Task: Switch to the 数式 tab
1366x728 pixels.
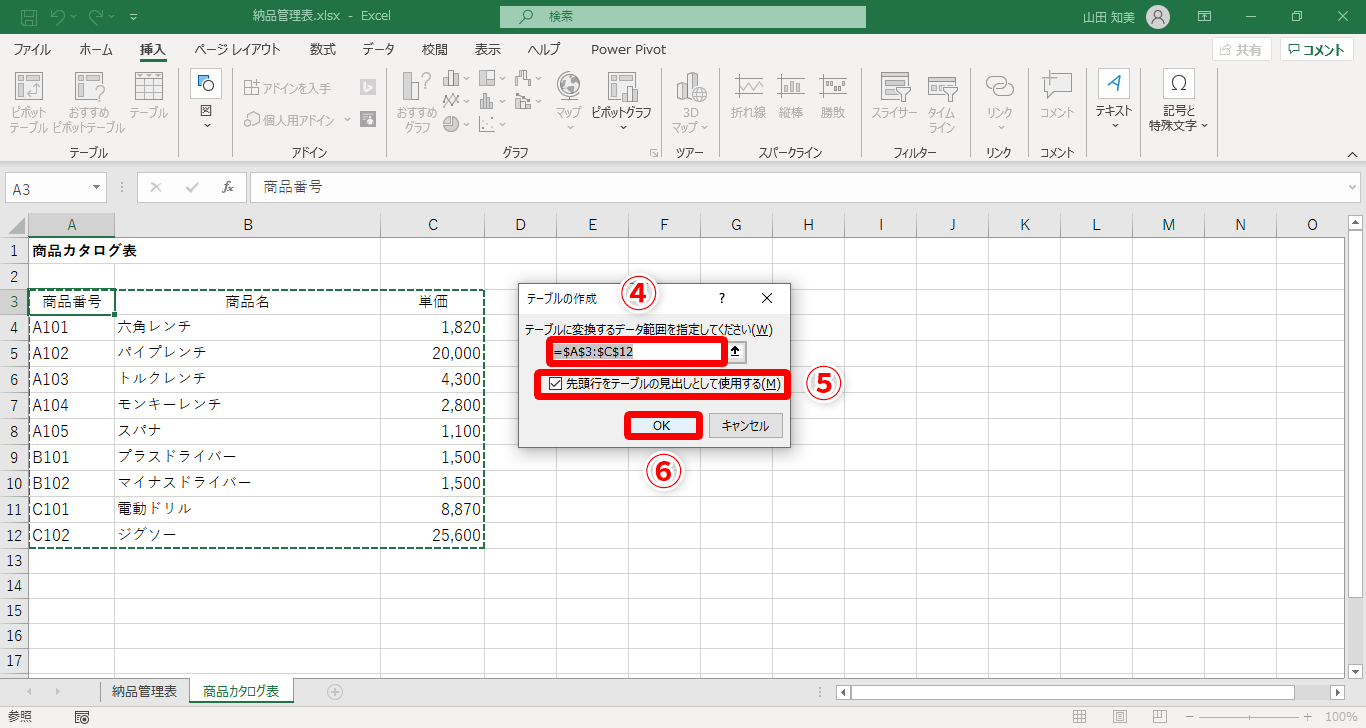Action: pyautogui.click(x=323, y=49)
